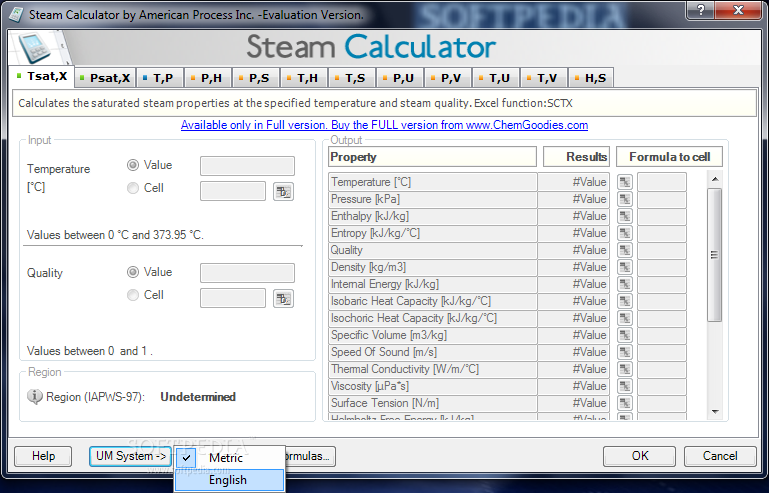The image size is (769, 493).
Task: Click formula-to-cell icon for output Quality row
Action: 625,250
